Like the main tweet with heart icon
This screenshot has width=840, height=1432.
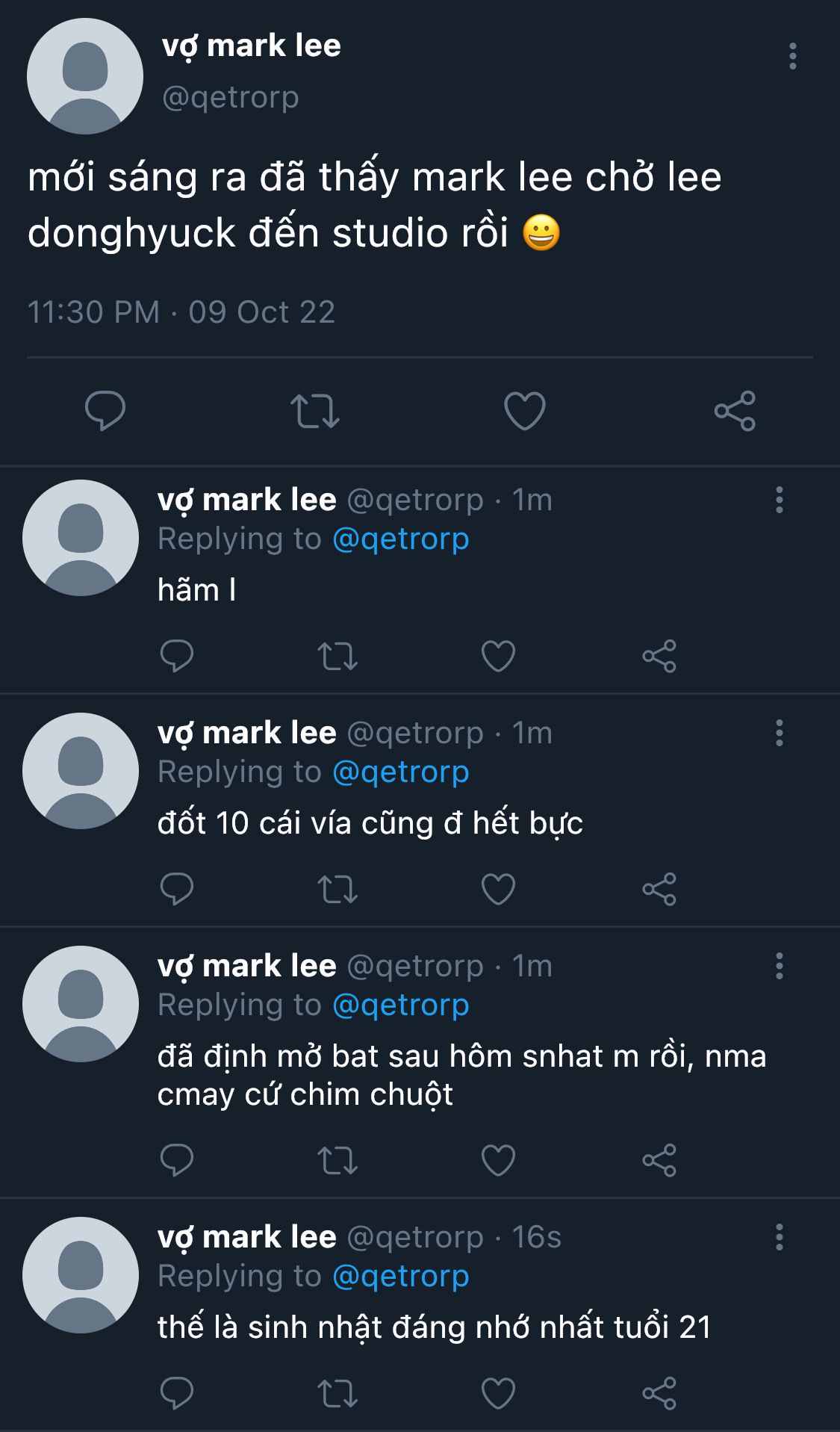click(525, 410)
